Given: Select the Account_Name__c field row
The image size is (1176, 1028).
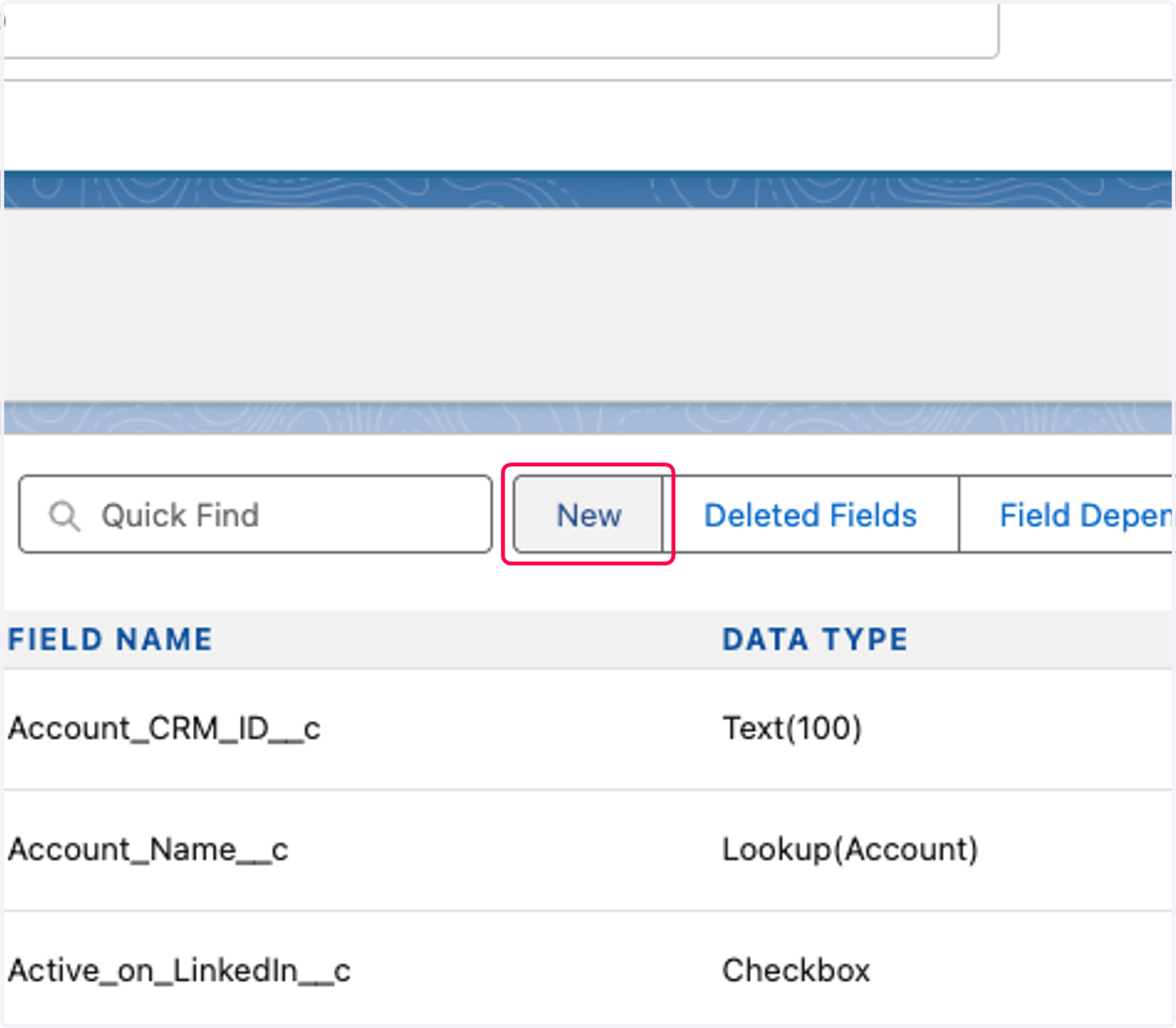Looking at the screenshot, I should point(588,850).
